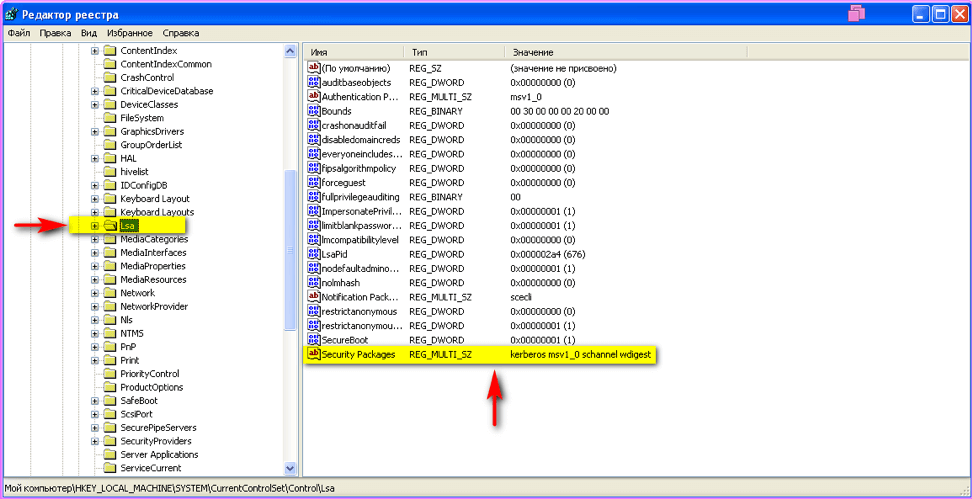Click the Authentication Packages string icon
Image resolution: width=972 pixels, height=499 pixels.
coord(314,97)
